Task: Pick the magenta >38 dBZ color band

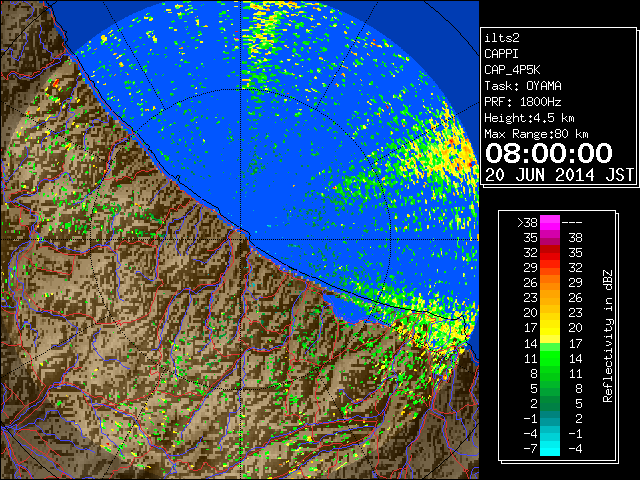Action: click(550, 222)
